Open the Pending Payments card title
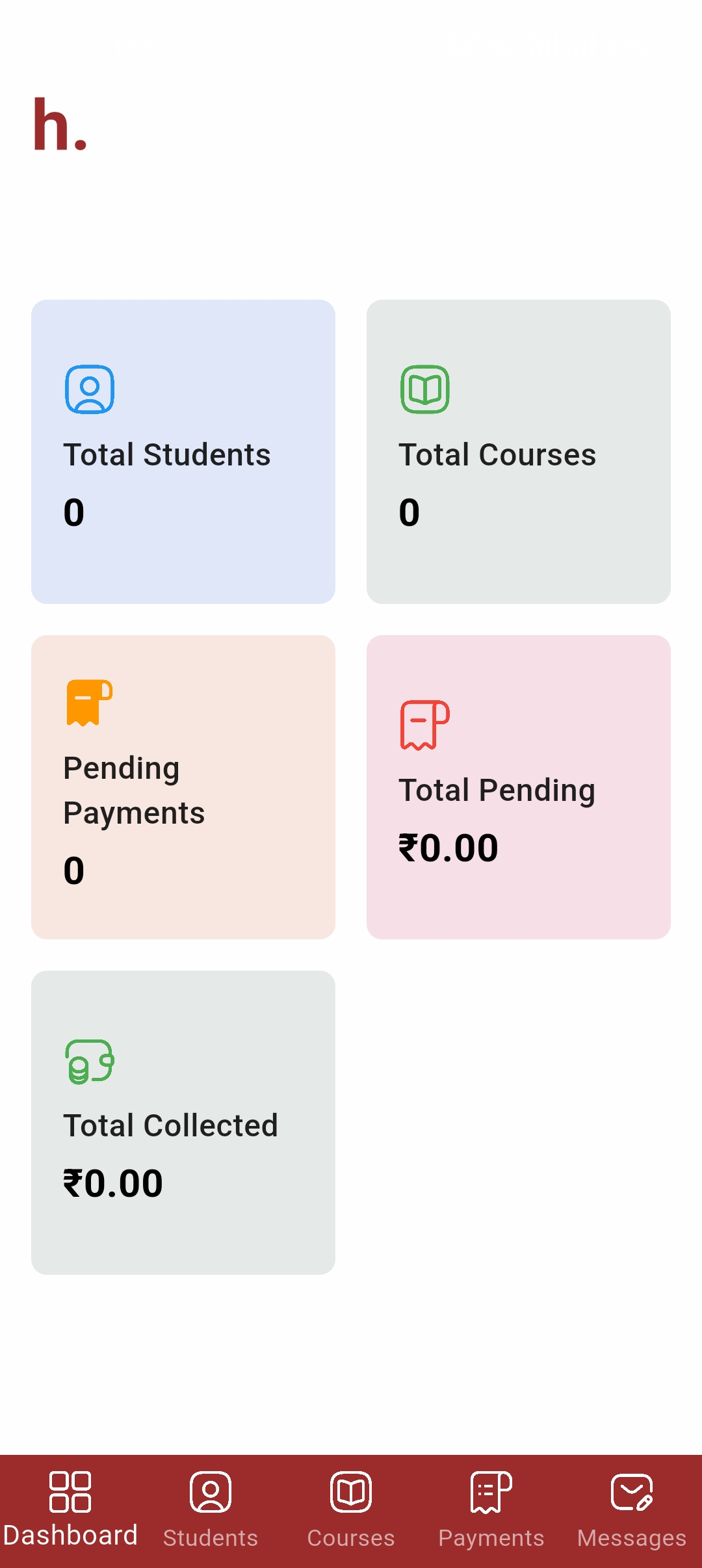 pos(134,791)
